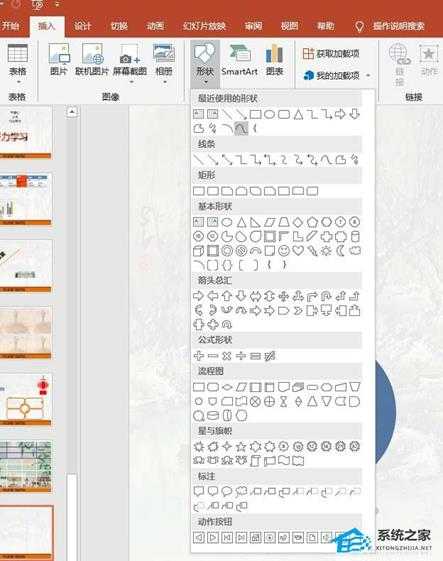
Task: Pick the rounded rectangle under 矩形
Action: [213, 191]
